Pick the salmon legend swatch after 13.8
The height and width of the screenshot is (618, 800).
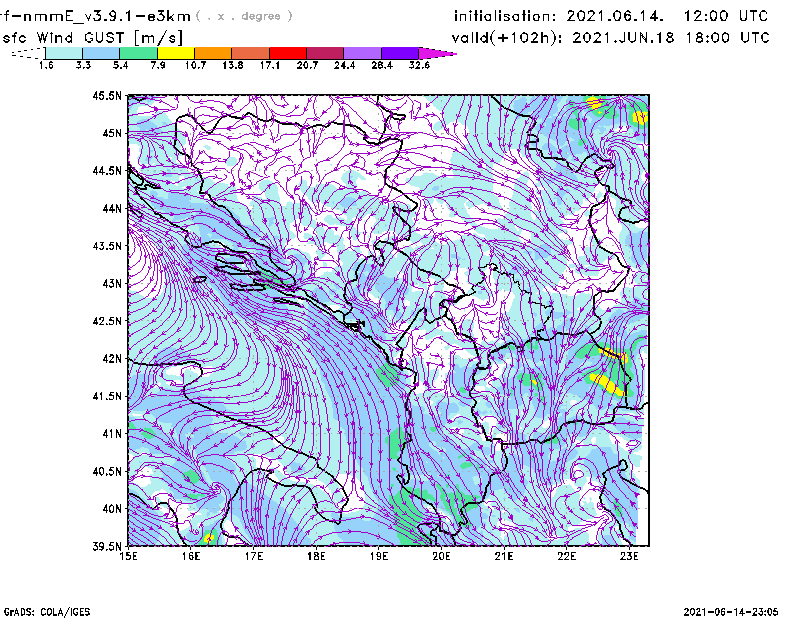point(251,53)
